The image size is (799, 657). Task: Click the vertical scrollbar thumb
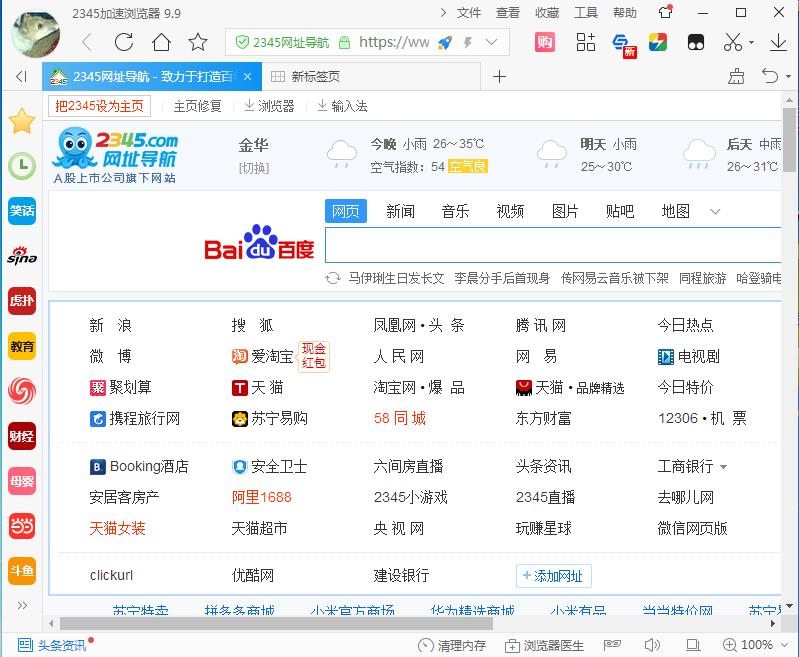click(789, 140)
